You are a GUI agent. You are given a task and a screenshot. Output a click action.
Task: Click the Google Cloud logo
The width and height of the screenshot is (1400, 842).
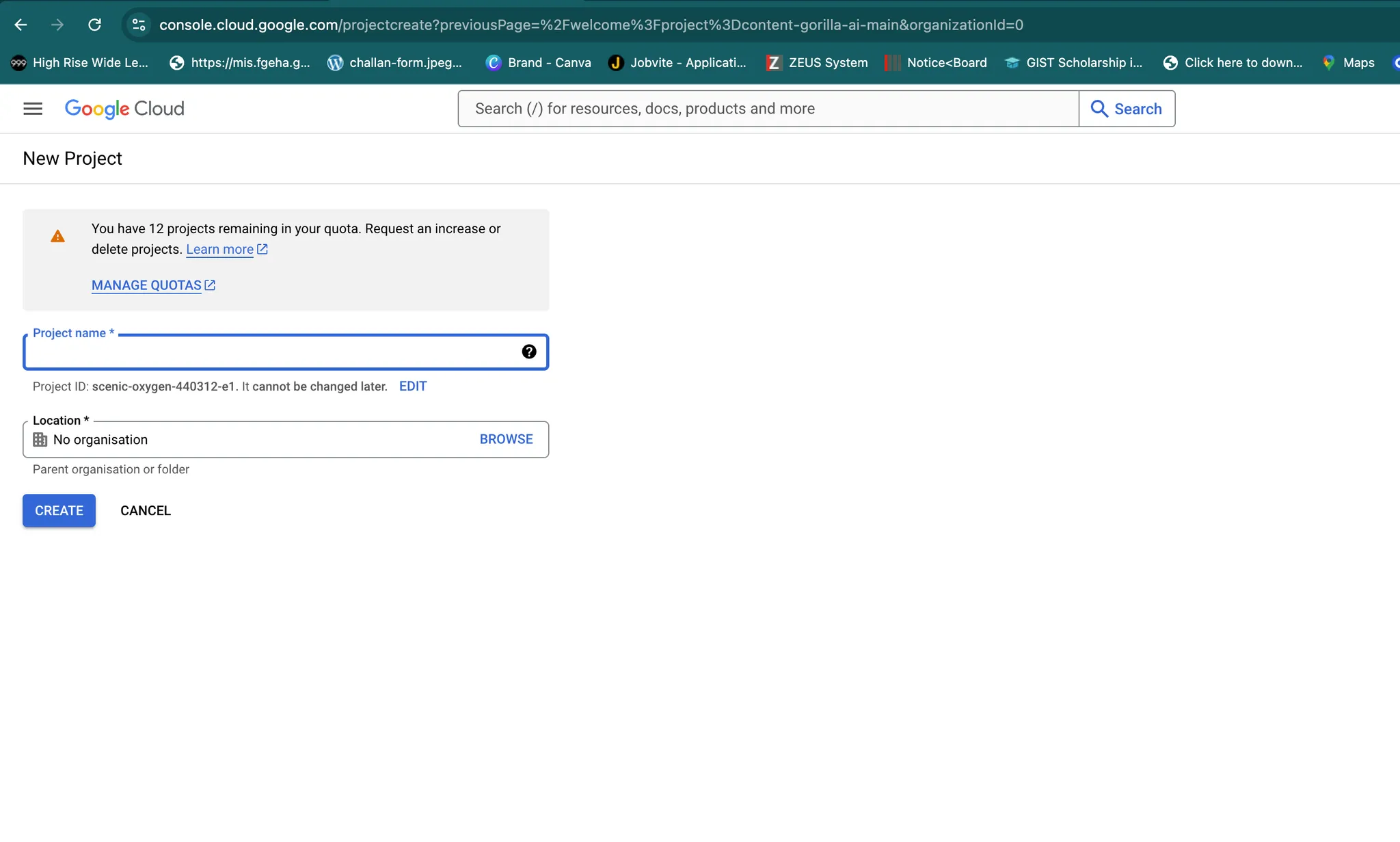[124, 109]
